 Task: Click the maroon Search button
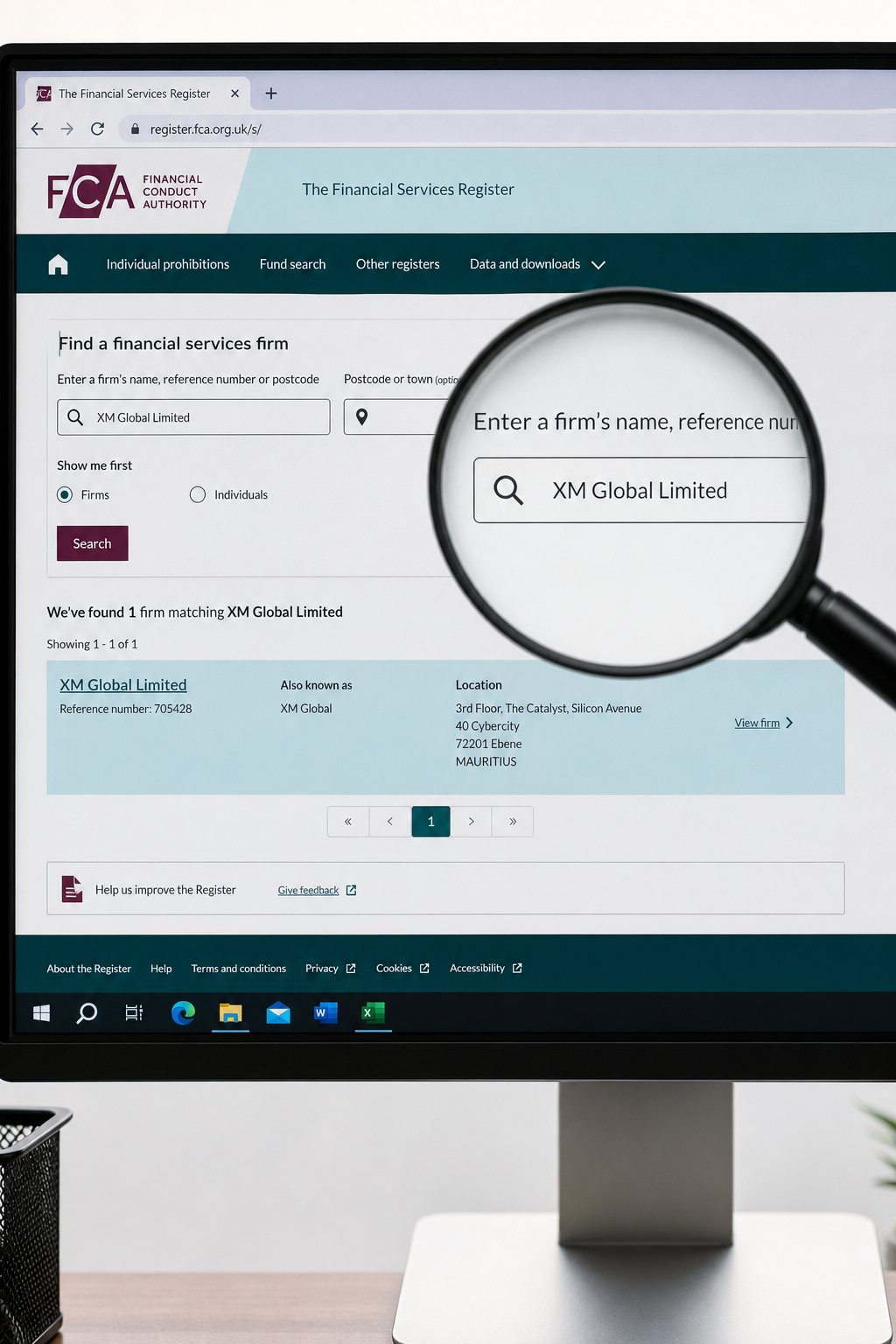[x=92, y=543]
